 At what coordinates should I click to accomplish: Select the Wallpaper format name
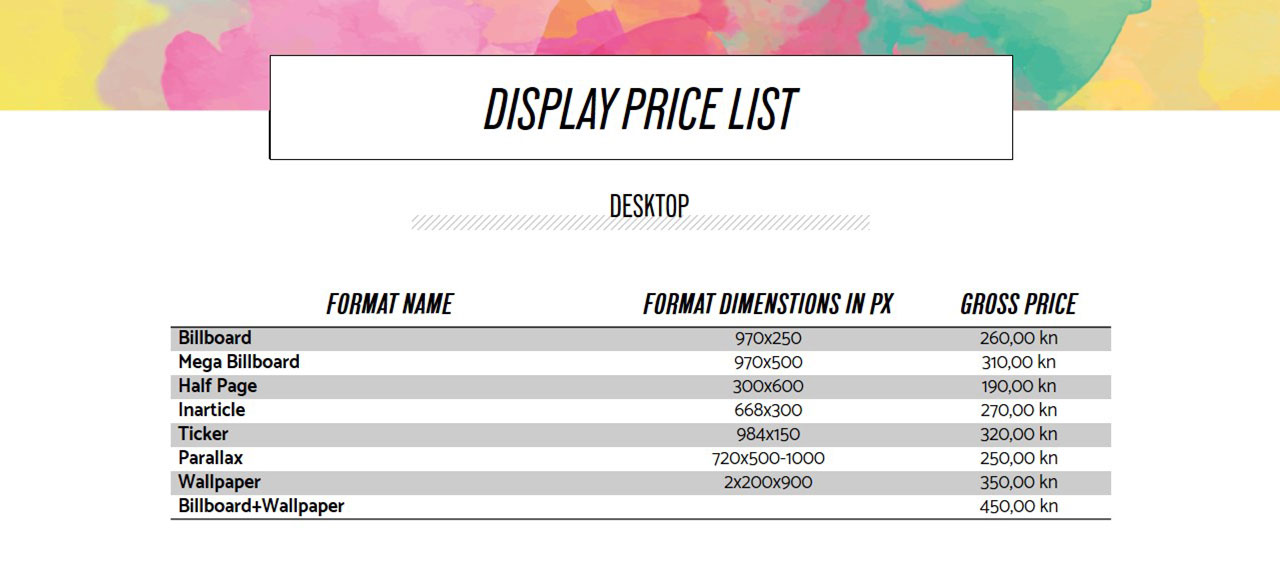220,482
